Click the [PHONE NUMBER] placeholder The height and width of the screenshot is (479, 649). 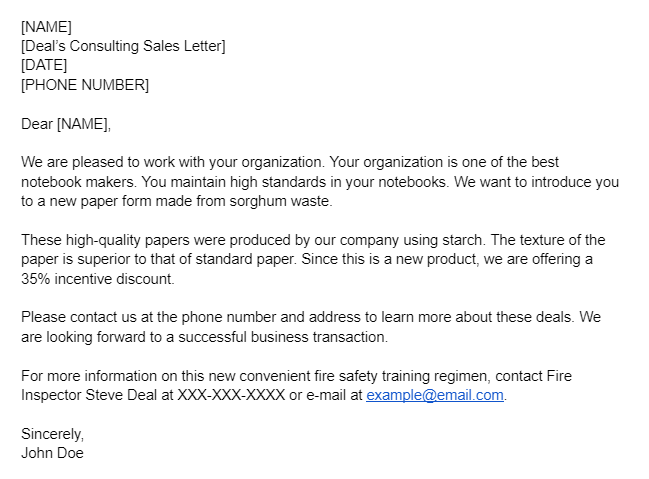pyautogui.click(x=85, y=85)
